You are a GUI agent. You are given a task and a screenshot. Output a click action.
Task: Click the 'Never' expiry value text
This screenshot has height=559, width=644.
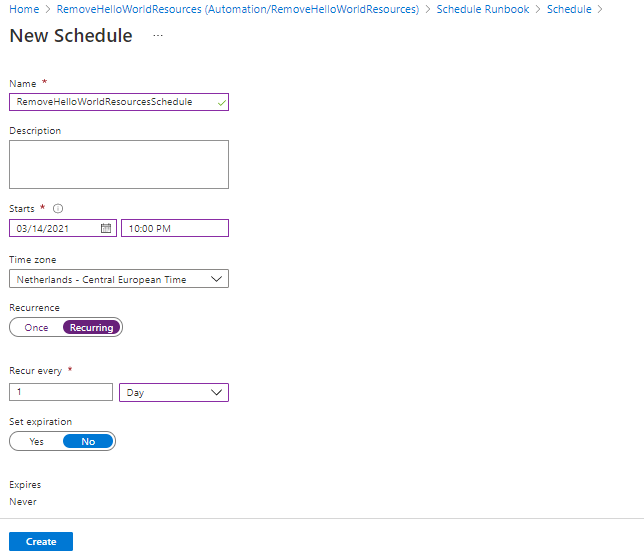[23, 501]
